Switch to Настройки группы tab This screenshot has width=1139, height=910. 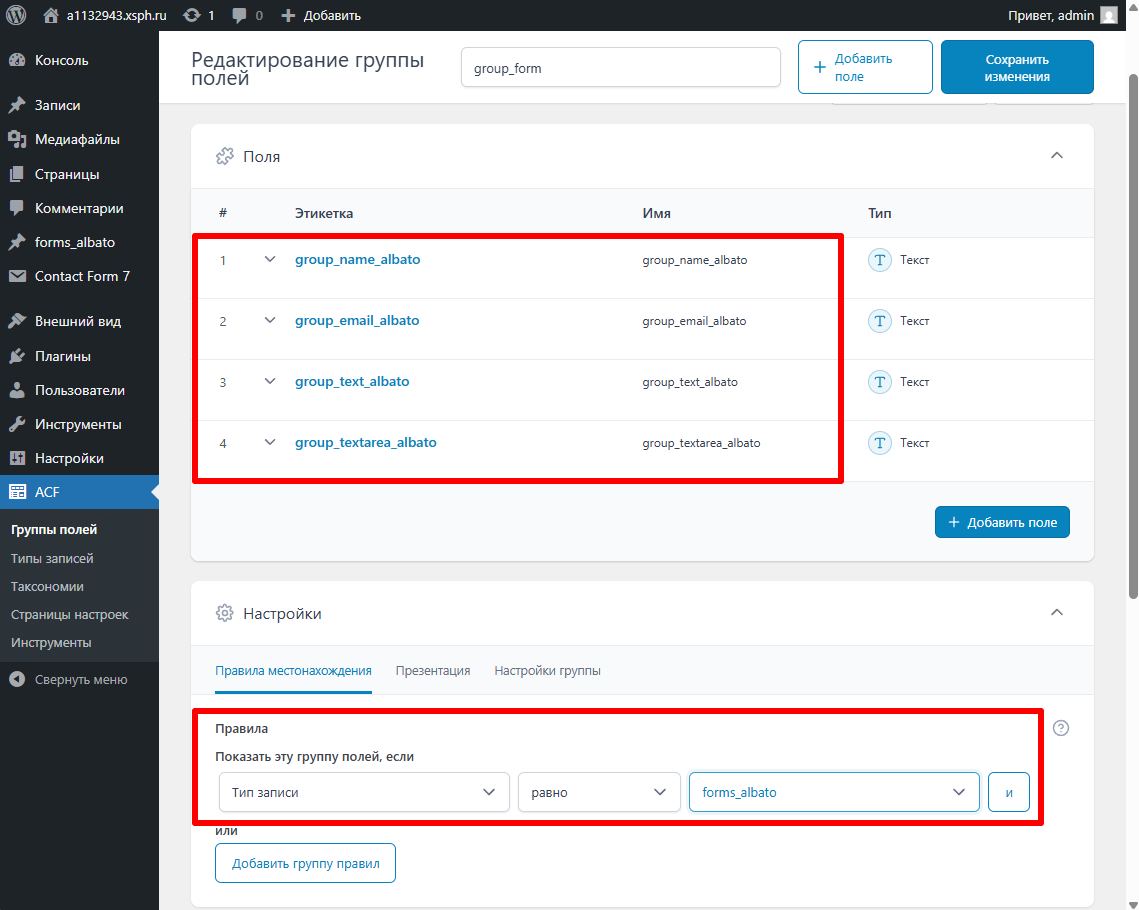tap(547, 671)
